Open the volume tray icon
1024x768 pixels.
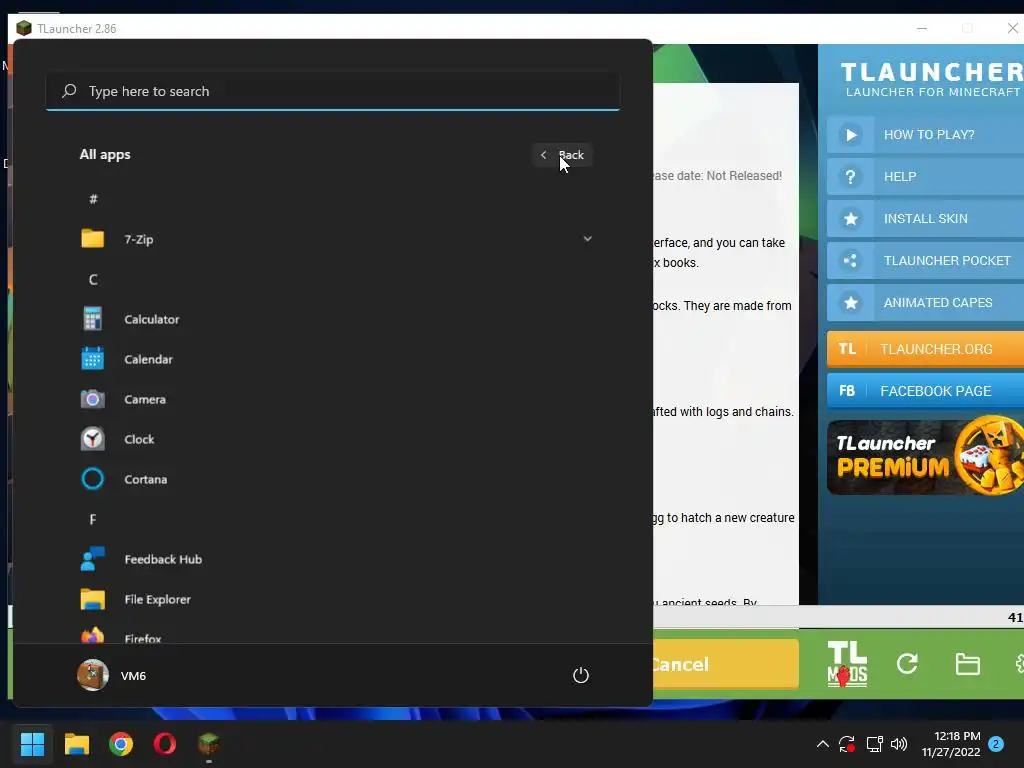(x=899, y=744)
